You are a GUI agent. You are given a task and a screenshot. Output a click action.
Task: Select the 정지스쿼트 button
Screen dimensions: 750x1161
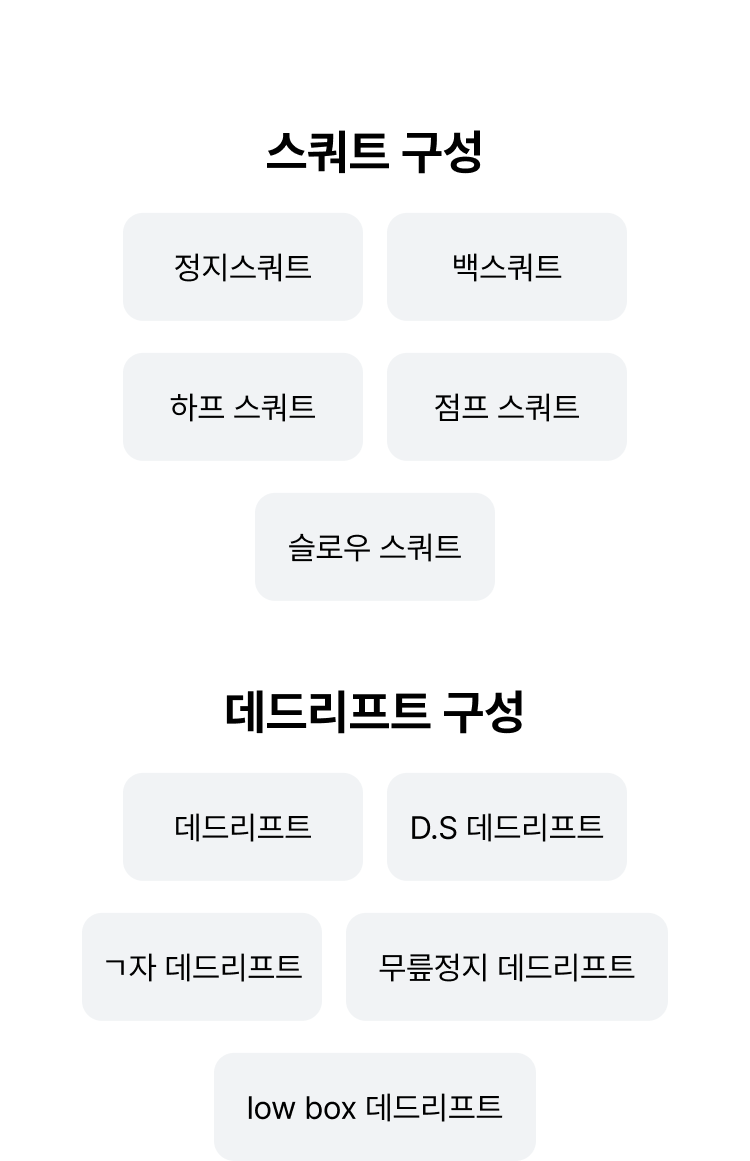tap(243, 267)
